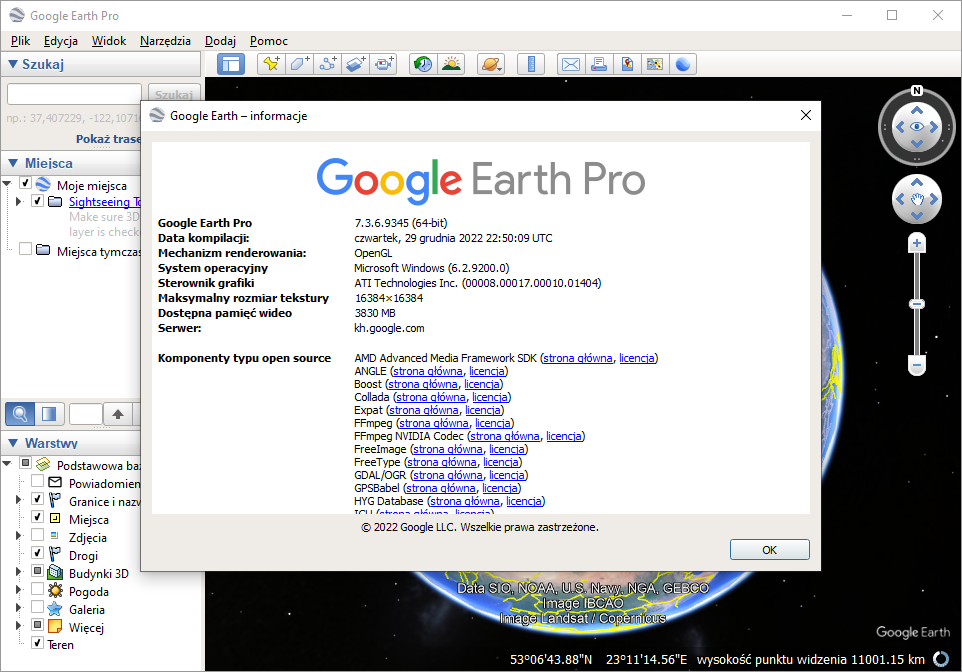Viewport: 962px width, 672px height.
Task: Open ANGLE strona główna link
Action: point(428,371)
